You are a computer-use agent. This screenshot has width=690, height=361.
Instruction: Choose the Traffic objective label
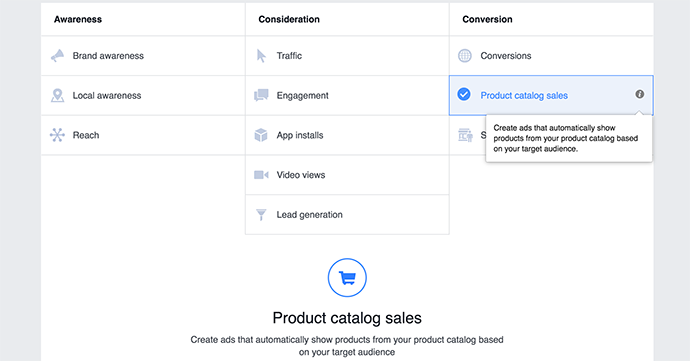click(289, 56)
